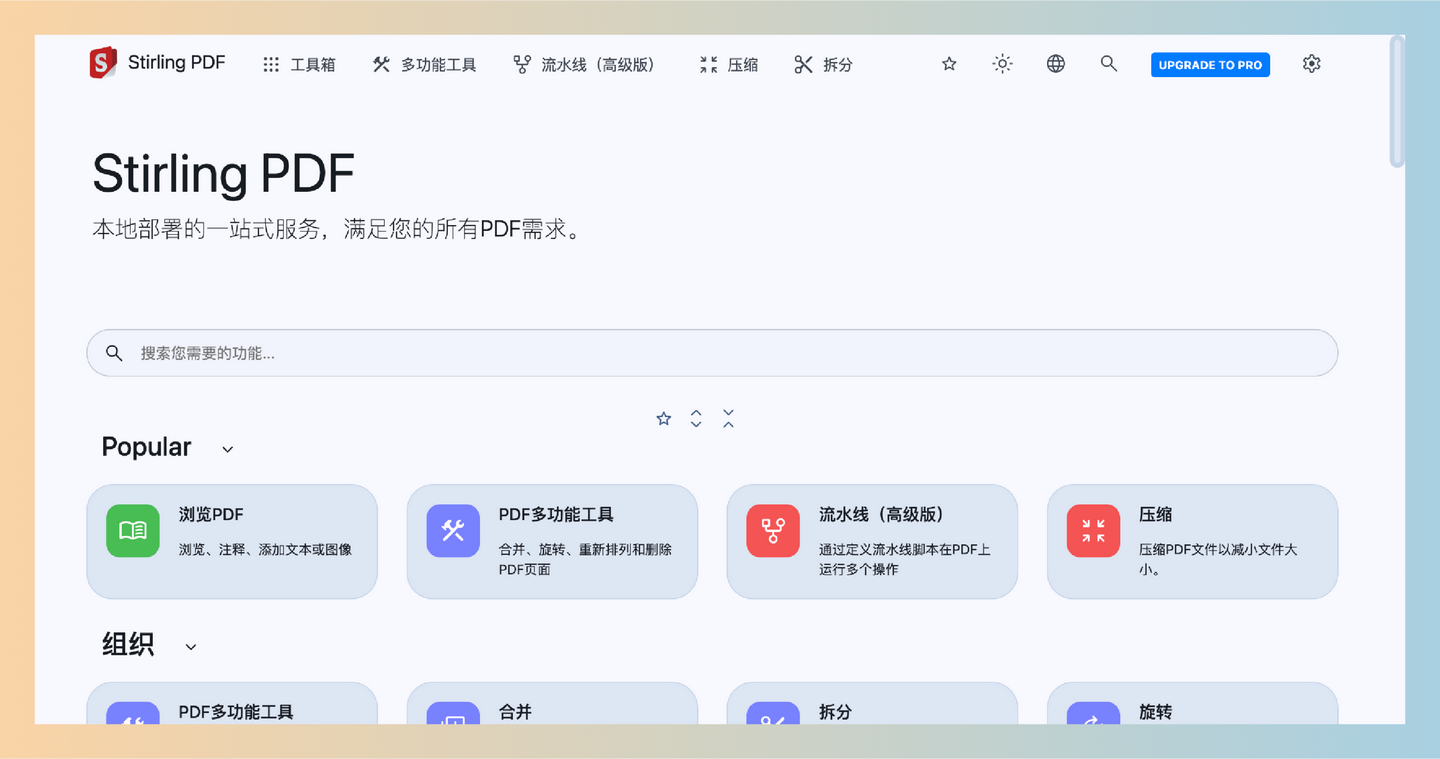
Task: Open 多功能工具 in the navbar
Action: tap(424, 65)
